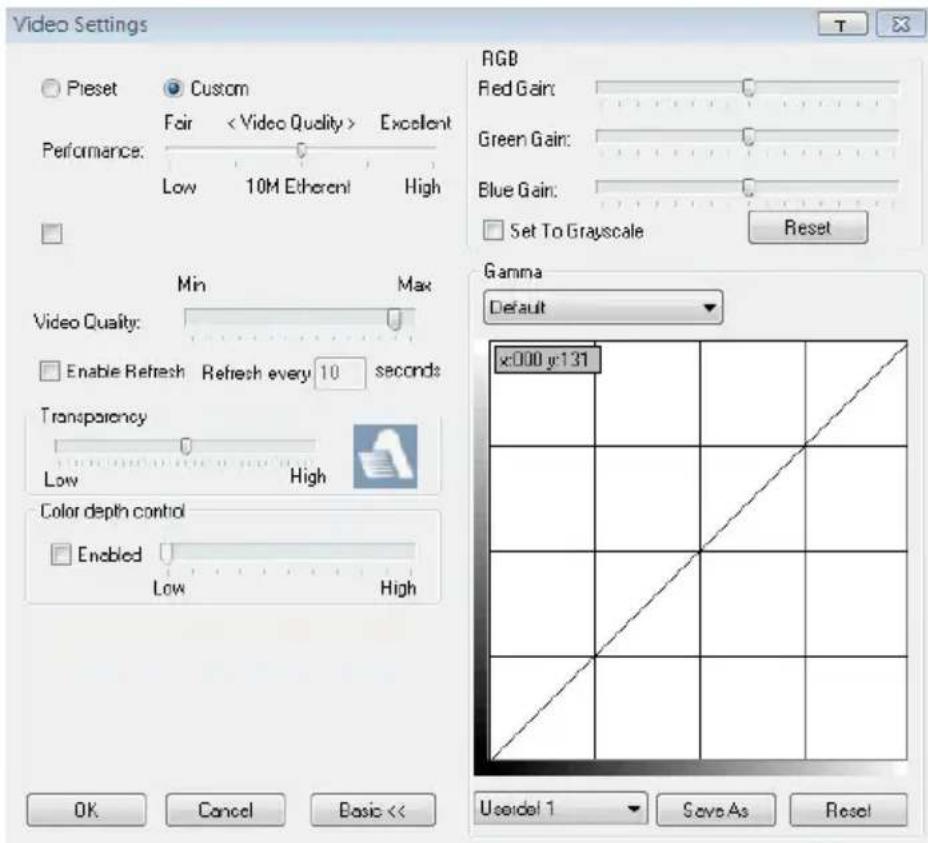This screenshot has height=843, width=928.
Task: Click the Blue Gain slider thumb
Action: tap(749, 188)
